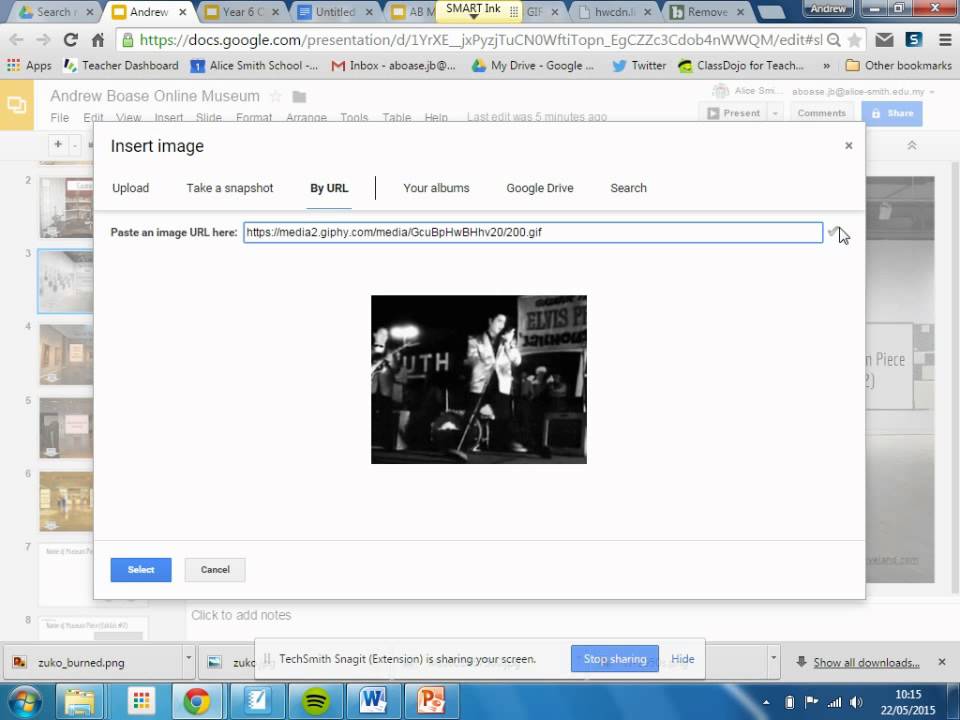The height and width of the screenshot is (720, 960).
Task: Open Spotify from the taskbar
Action: pos(315,702)
